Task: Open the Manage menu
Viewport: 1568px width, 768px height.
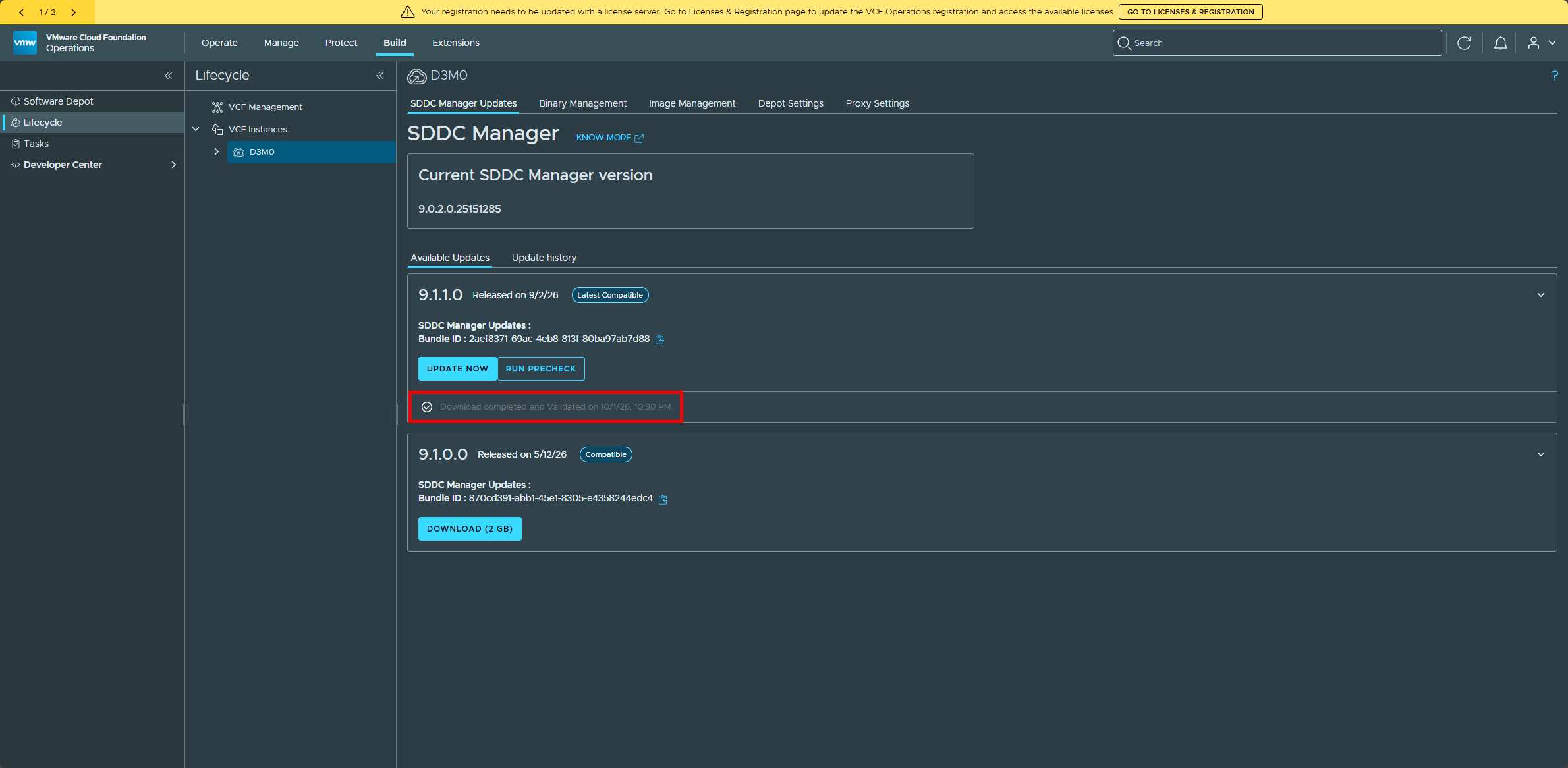Action: point(281,43)
